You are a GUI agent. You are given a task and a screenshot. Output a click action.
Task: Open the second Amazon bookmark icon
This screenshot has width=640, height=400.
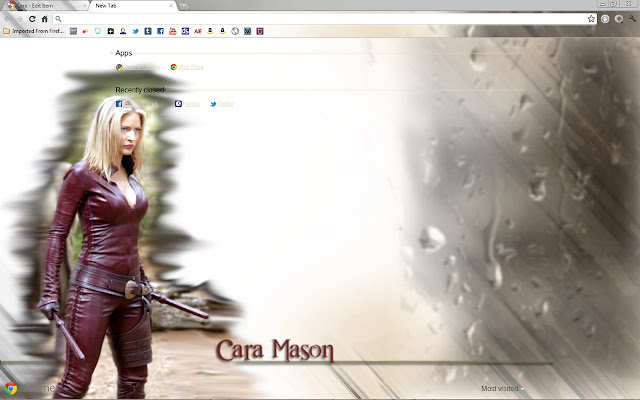click(x=222, y=31)
